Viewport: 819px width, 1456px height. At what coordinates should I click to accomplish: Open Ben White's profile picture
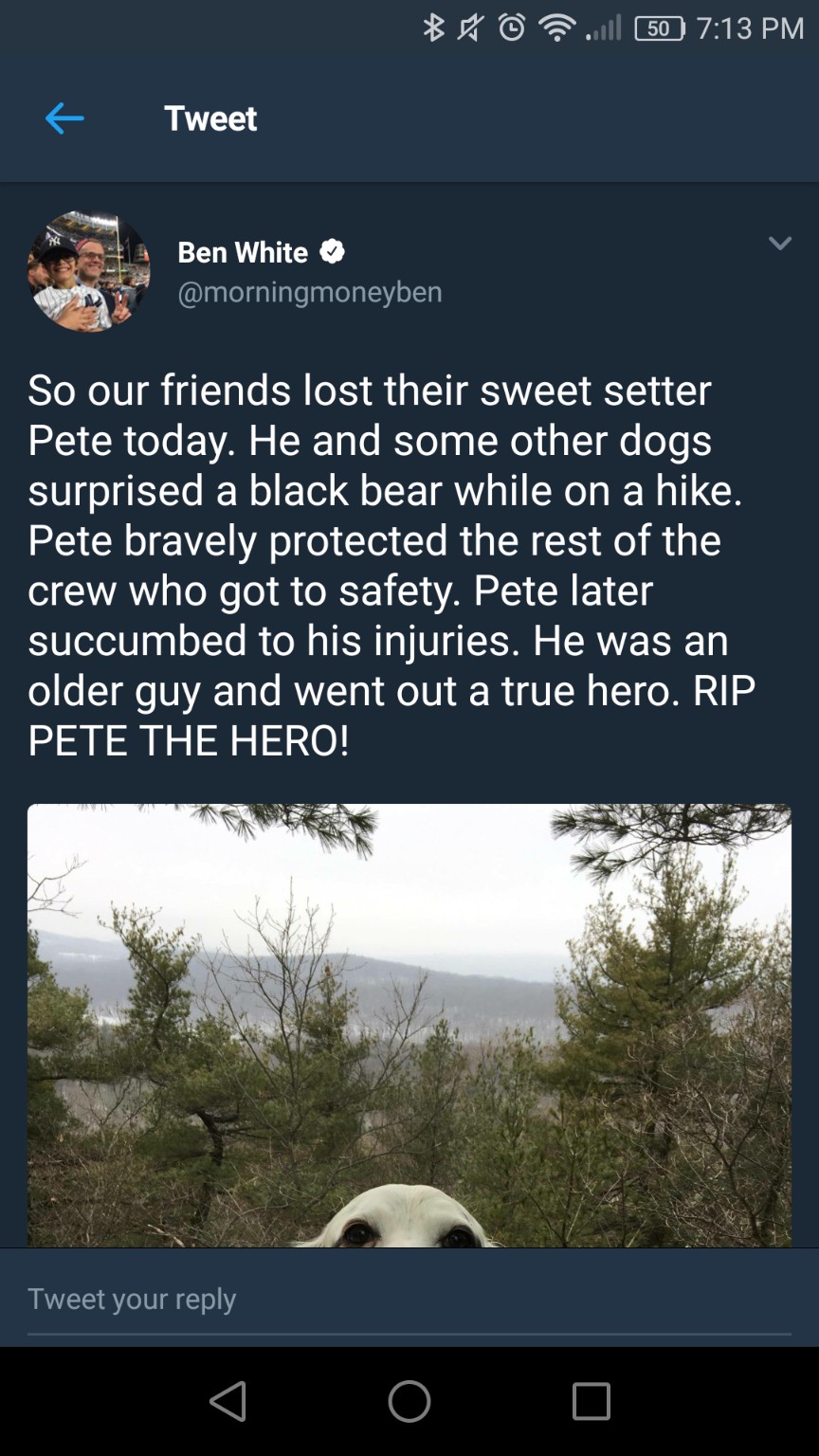pos(88,271)
